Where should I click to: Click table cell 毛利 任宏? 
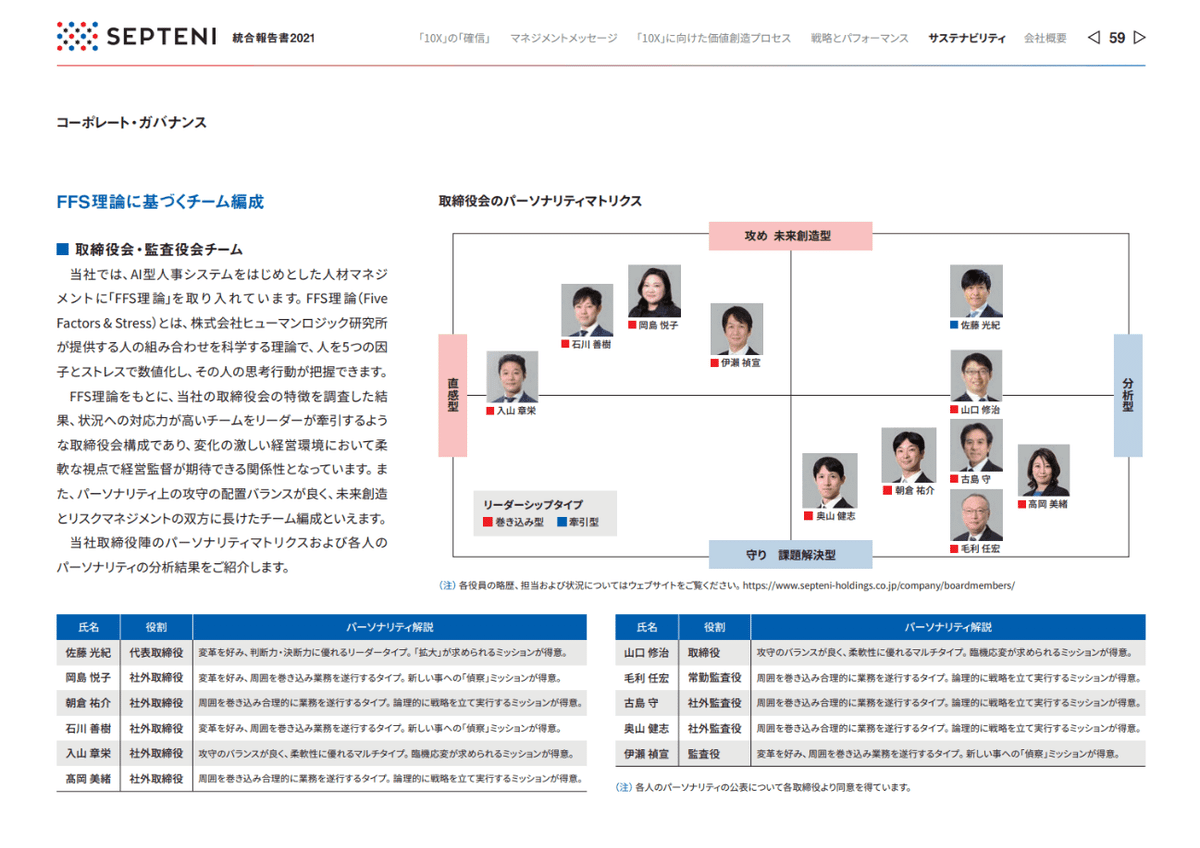tap(647, 678)
